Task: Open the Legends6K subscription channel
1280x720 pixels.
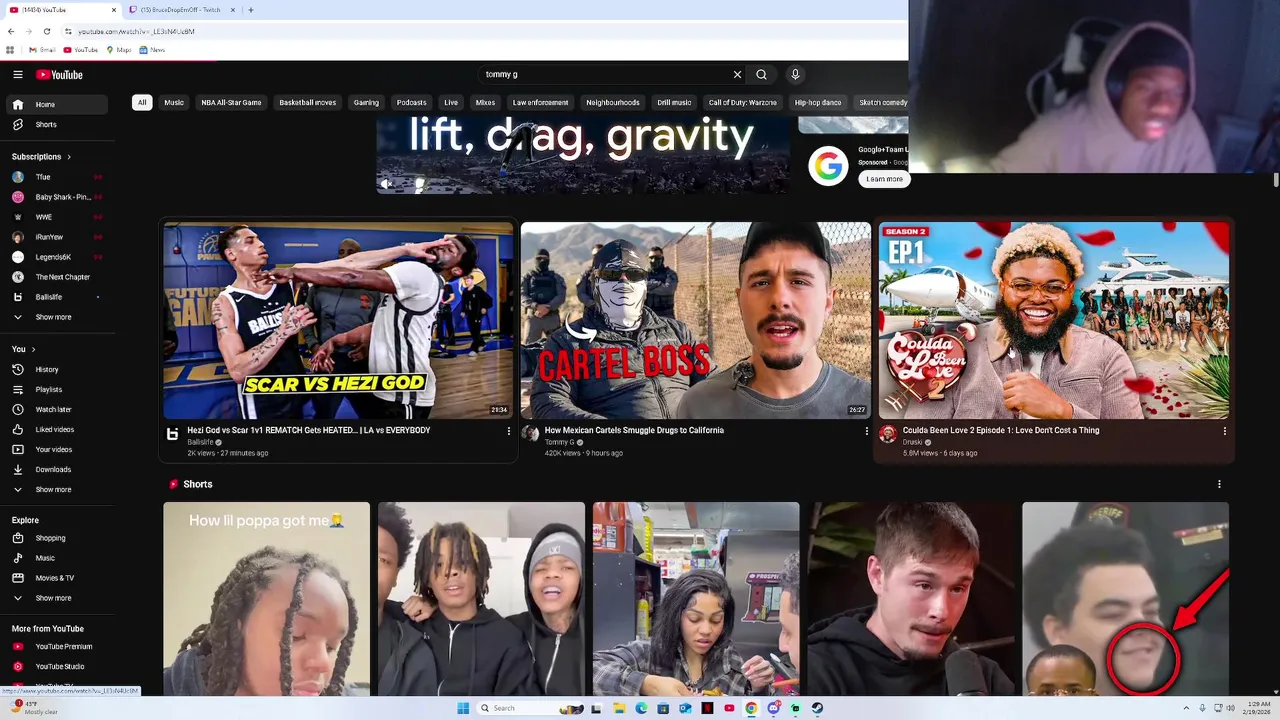Action: (56, 257)
